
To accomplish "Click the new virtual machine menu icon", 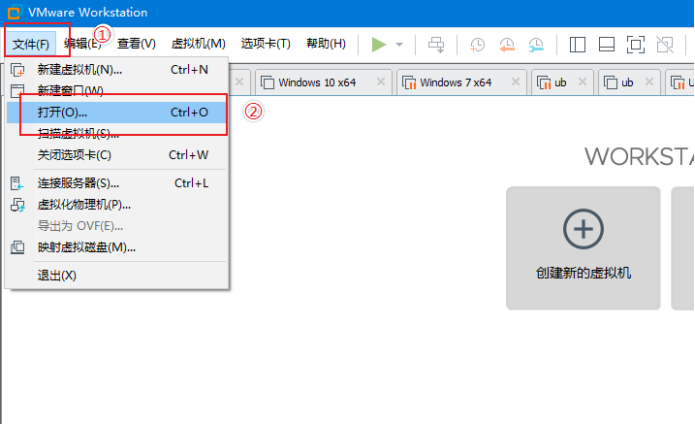I will 18,70.
